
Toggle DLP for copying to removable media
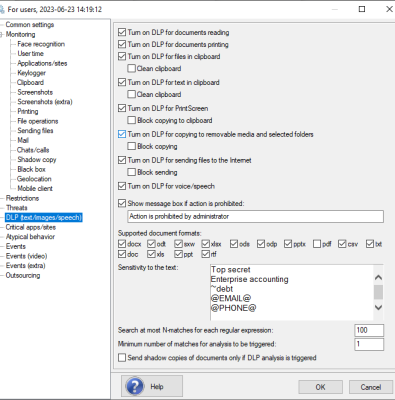point(122,134)
